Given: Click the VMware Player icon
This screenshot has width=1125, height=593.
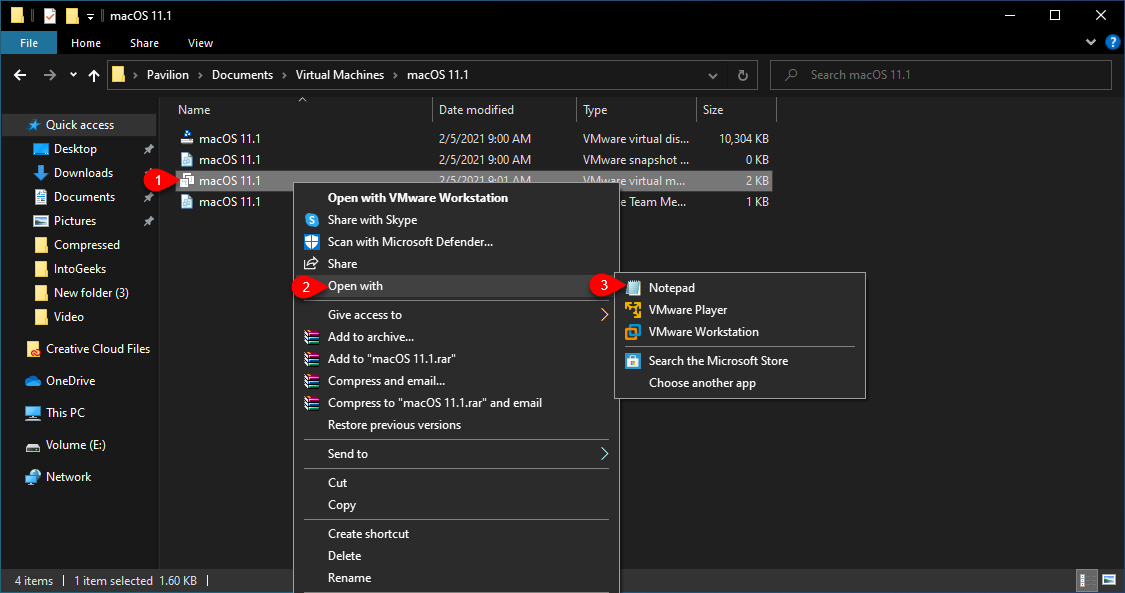Looking at the screenshot, I should 633,310.
